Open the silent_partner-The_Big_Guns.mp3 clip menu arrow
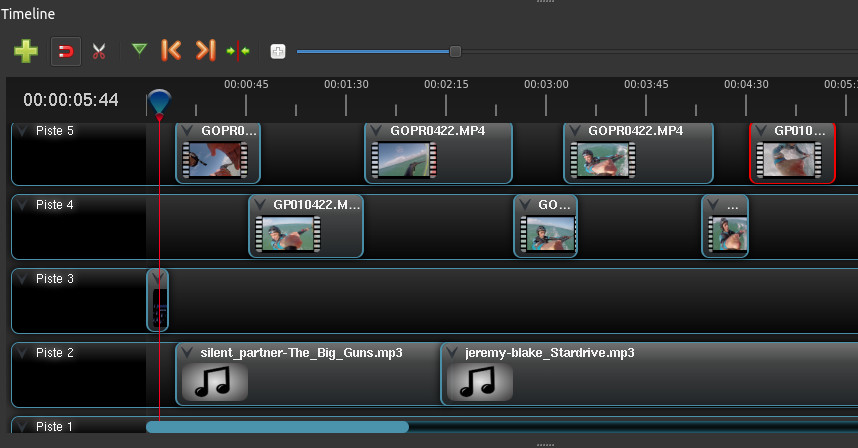Image resolution: width=858 pixels, height=448 pixels. coord(188,353)
